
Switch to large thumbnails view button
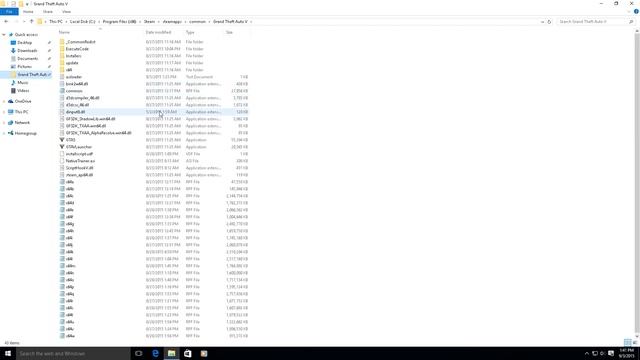(x=635, y=342)
